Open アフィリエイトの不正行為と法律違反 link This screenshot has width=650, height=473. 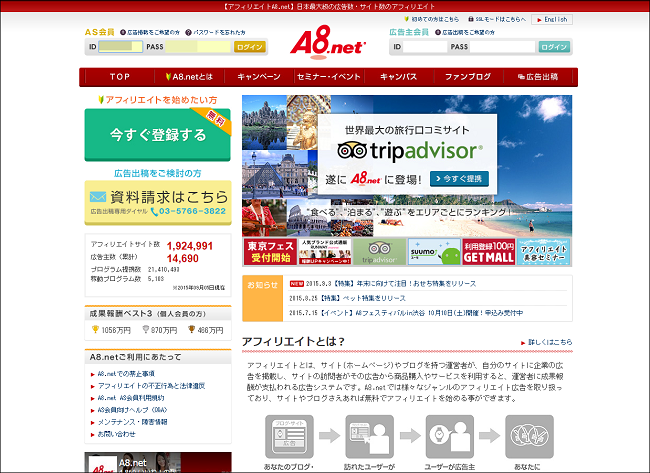[x=151, y=386]
